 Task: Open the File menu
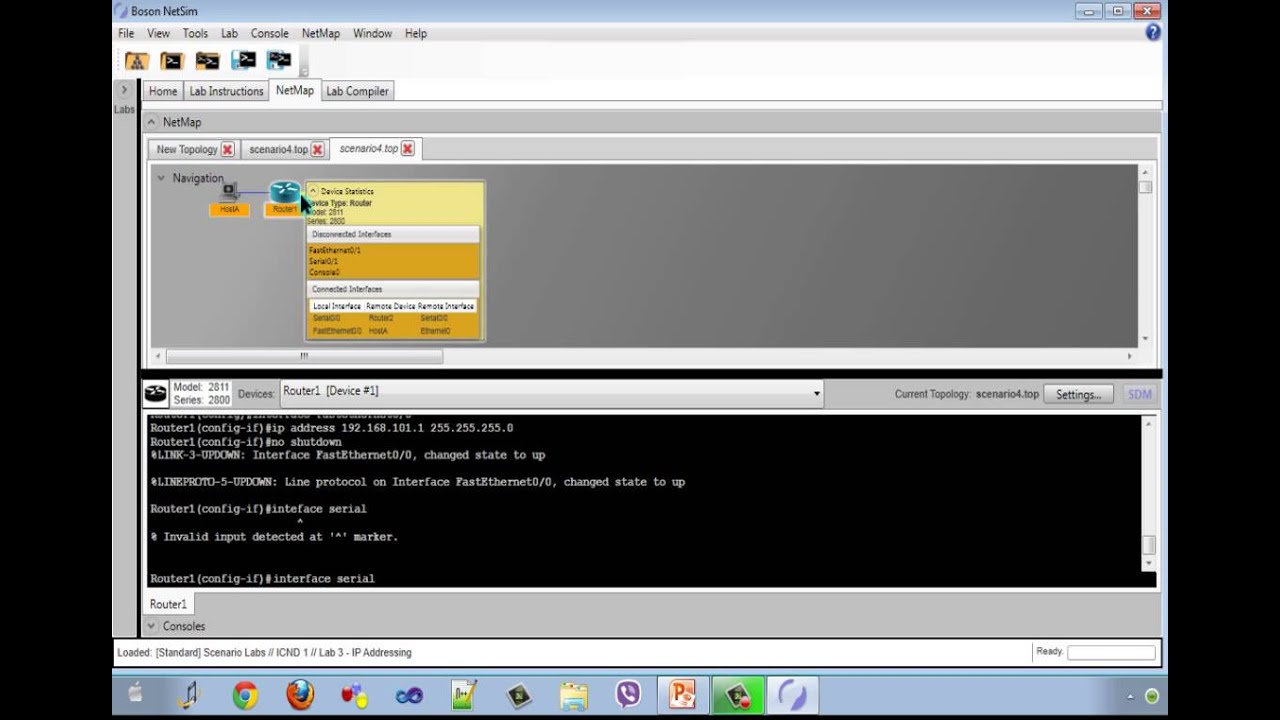(126, 33)
